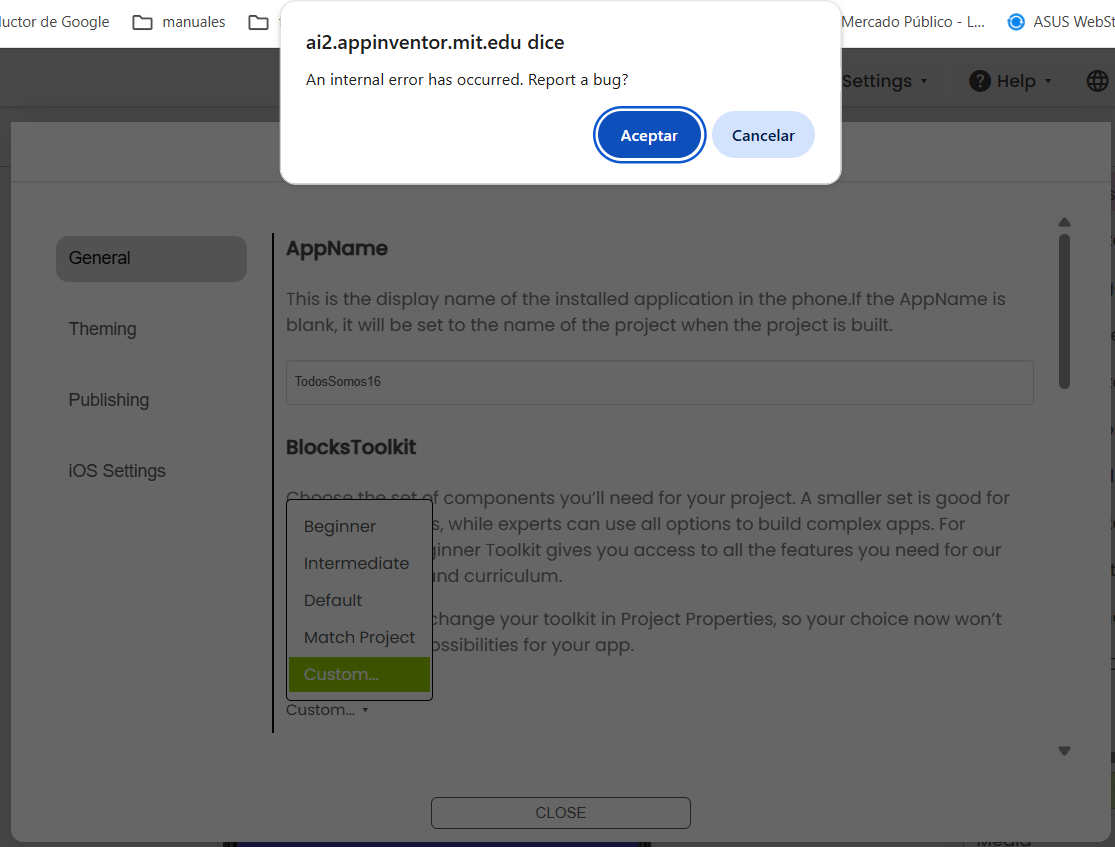Select Beginner from the toolkit list
Screen dimensions: 1115x847
pyautogui.click(x=340, y=527)
